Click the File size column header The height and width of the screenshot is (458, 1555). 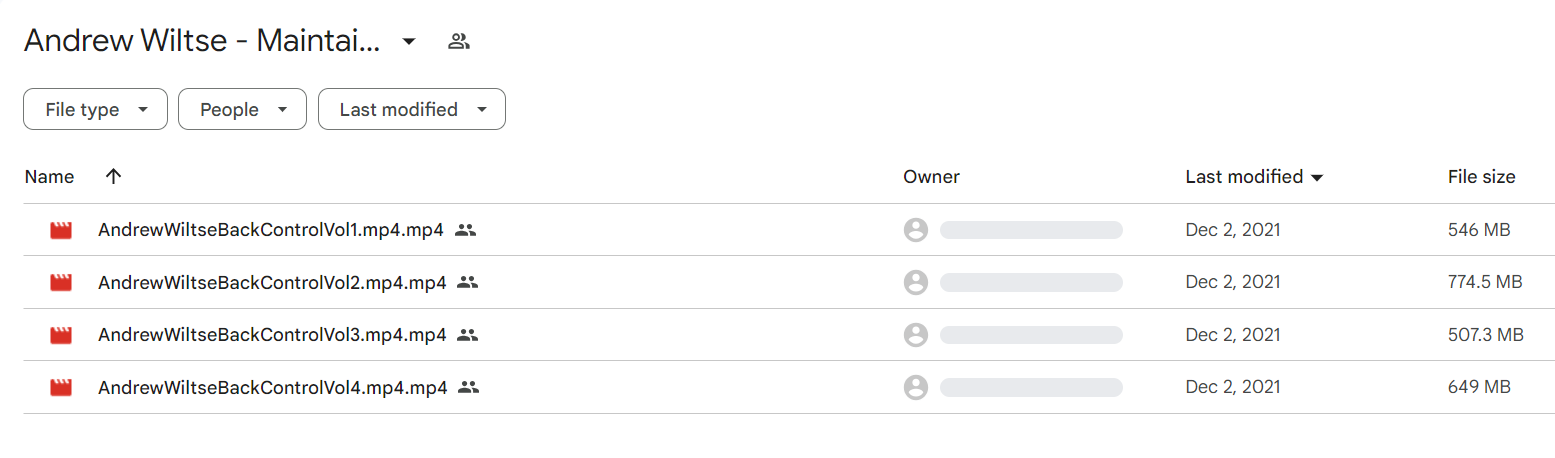click(x=1481, y=177)
